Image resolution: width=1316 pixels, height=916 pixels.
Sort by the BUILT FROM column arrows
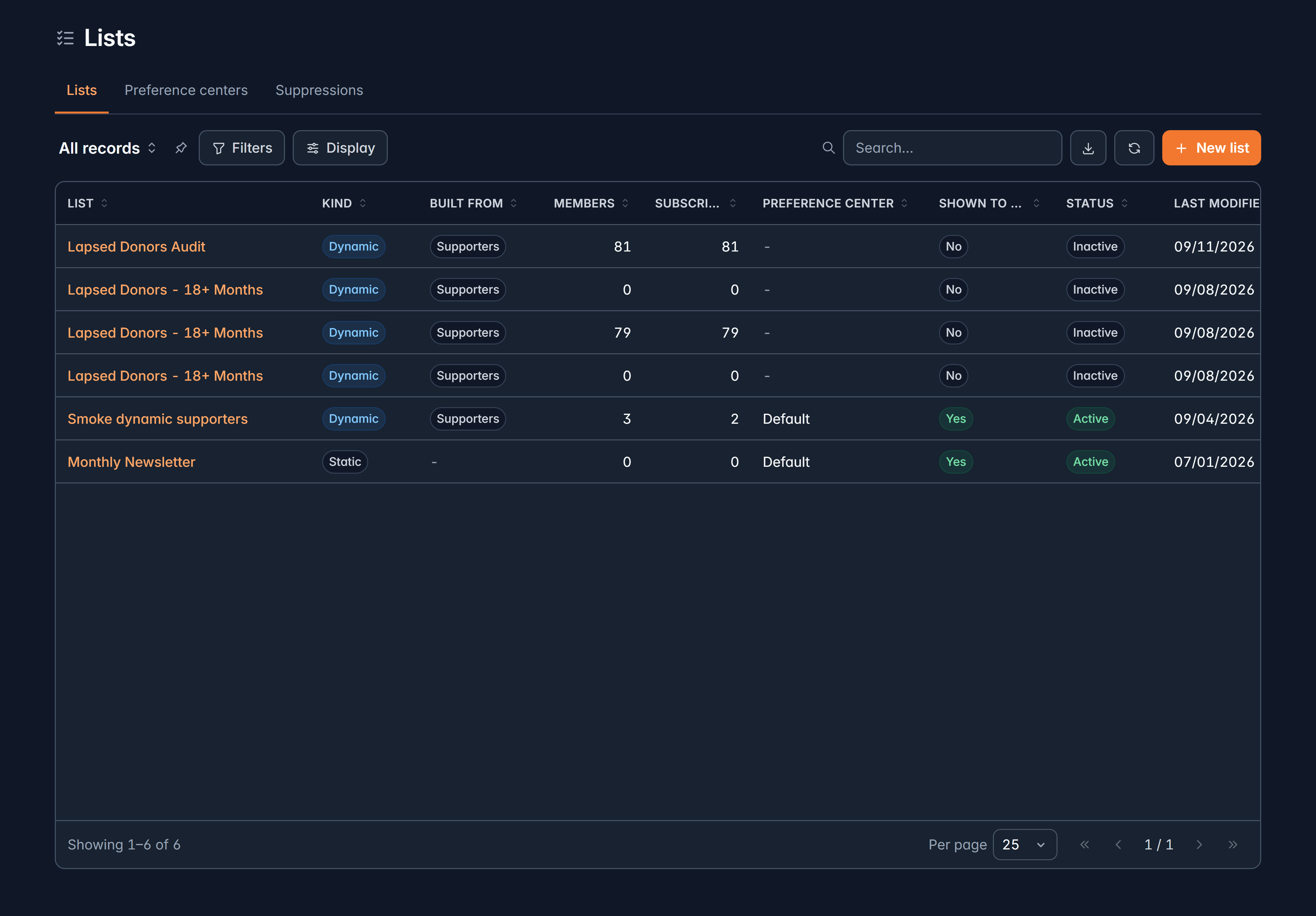(x=513, y=203)
